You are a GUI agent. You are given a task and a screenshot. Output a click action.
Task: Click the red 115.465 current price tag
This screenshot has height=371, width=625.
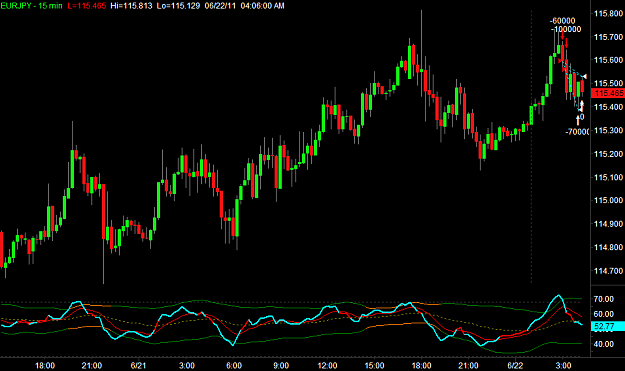coord(607,93)
